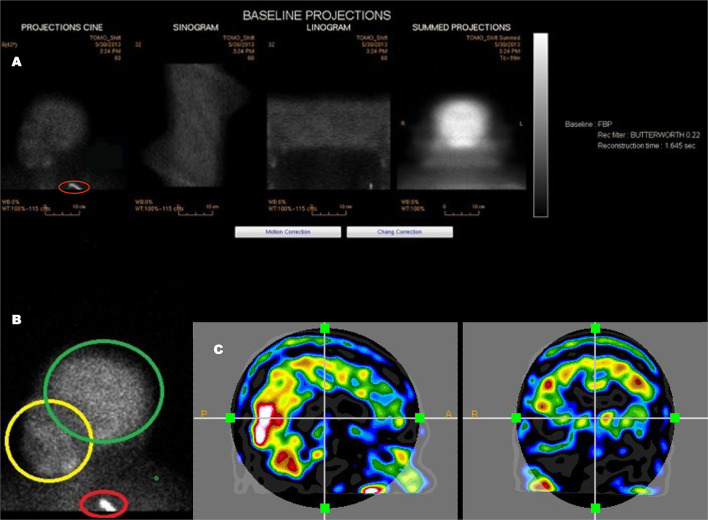Screen dimensions: 708x520
Task: Click the Chang Correction button
Action: pyautogui.click(x=400, y=232)
